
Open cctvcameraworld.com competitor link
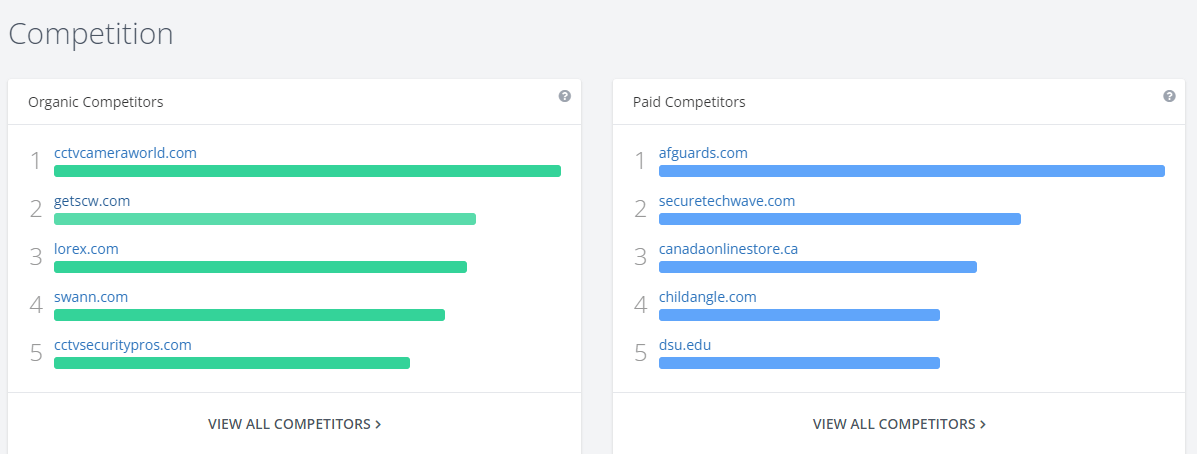pos(125,153)
